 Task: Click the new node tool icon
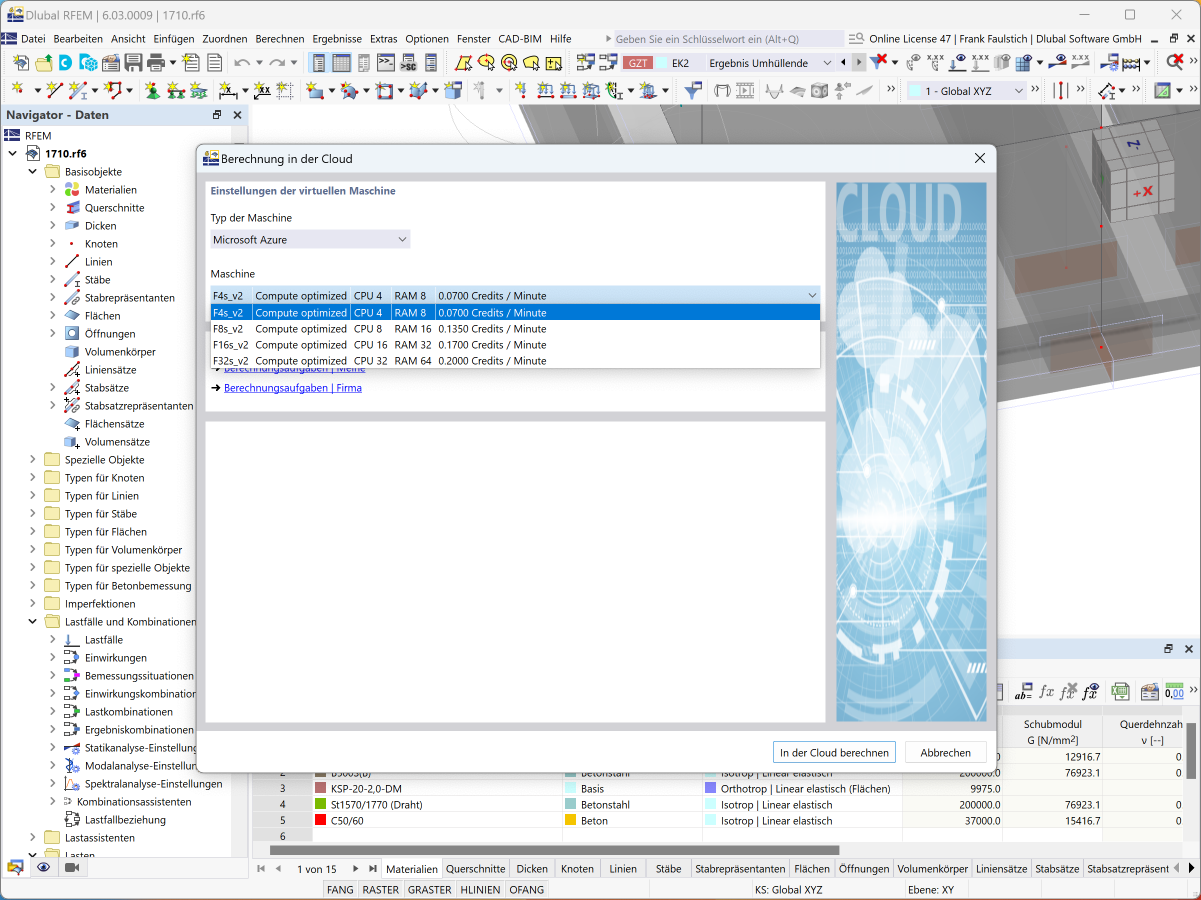[19, 90]
